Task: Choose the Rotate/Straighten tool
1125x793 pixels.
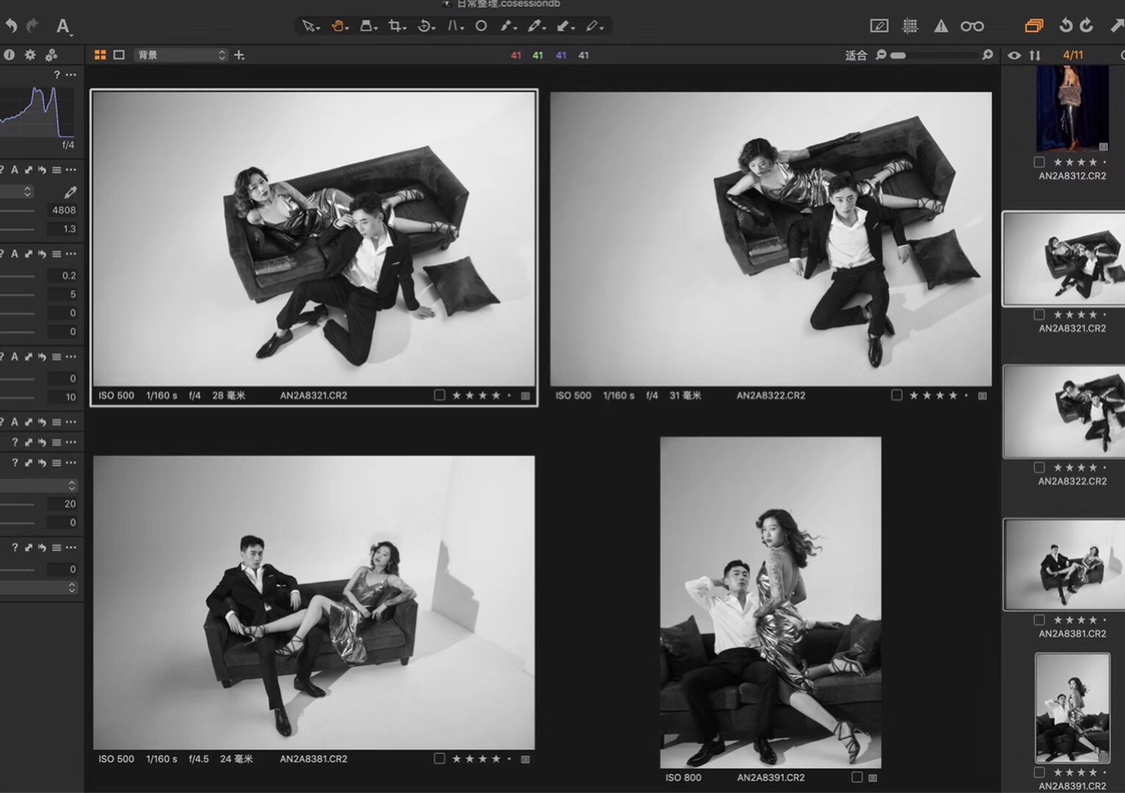Action: [425, 26]
